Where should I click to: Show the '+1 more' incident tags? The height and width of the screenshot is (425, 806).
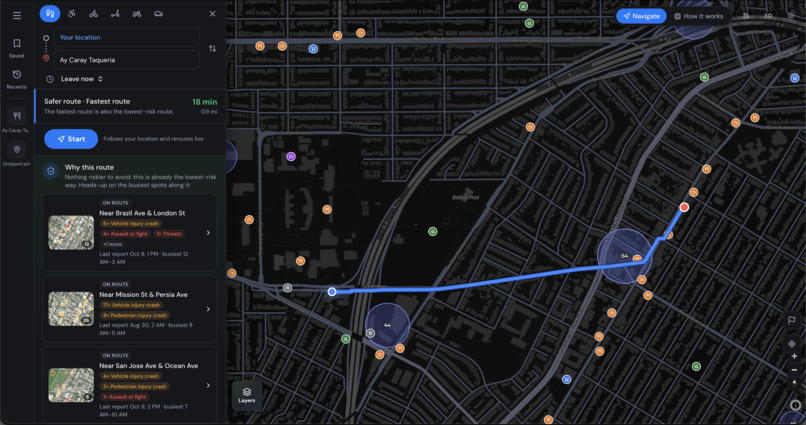point(112,244)
